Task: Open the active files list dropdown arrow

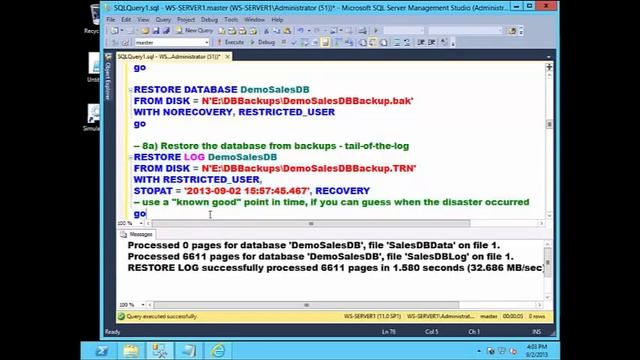Action: [x=549, y=57]
